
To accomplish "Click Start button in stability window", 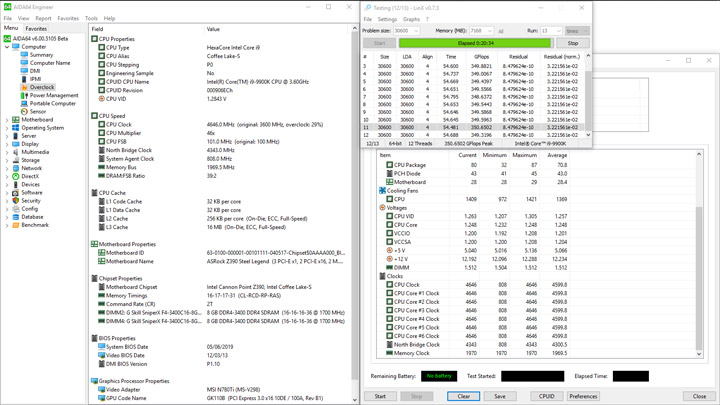I will [x=380, y=396].
